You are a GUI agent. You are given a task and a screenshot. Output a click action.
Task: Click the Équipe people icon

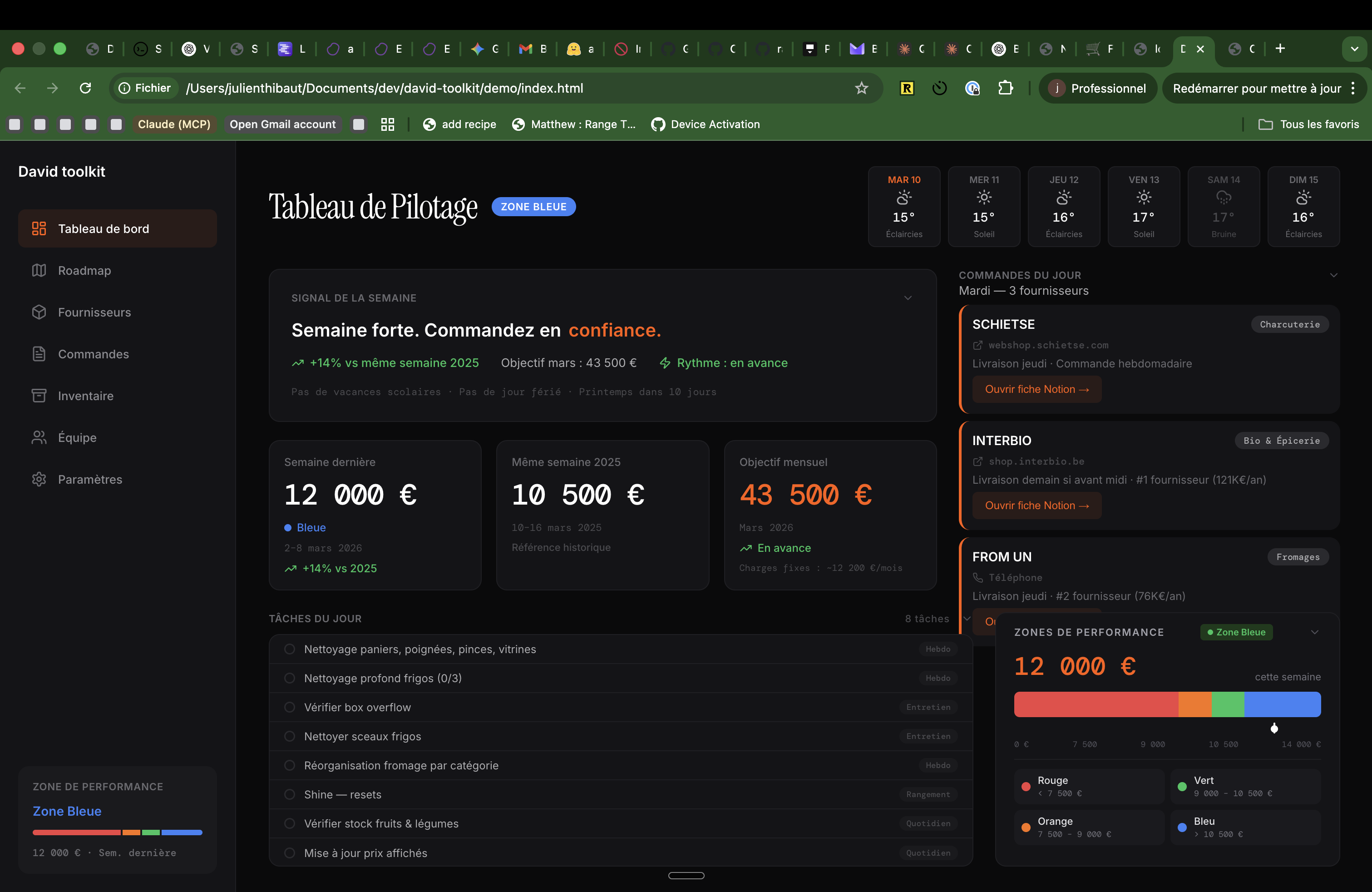(x=39, y=438)
